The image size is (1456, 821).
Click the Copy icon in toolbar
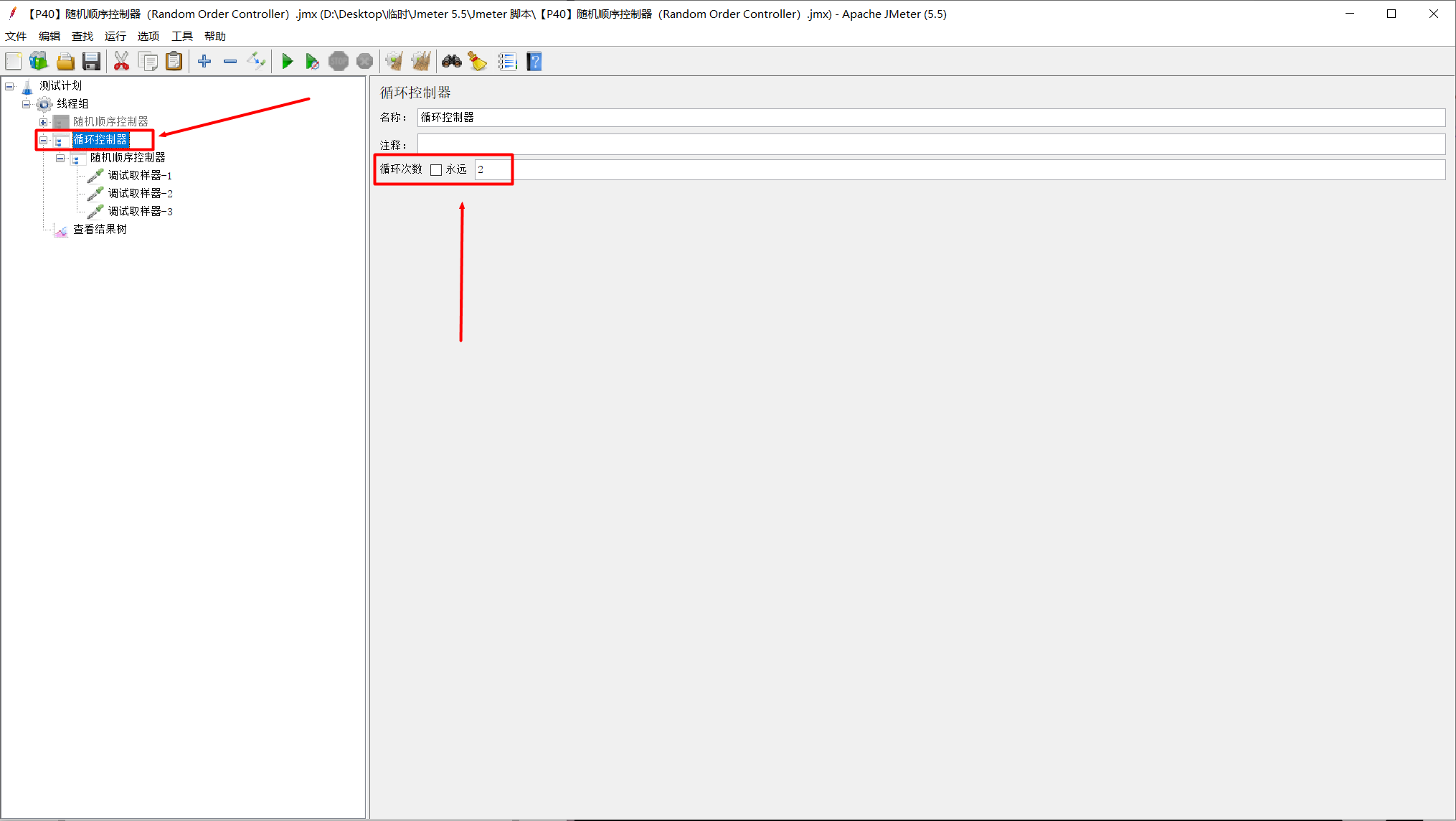tap(148, 62)
